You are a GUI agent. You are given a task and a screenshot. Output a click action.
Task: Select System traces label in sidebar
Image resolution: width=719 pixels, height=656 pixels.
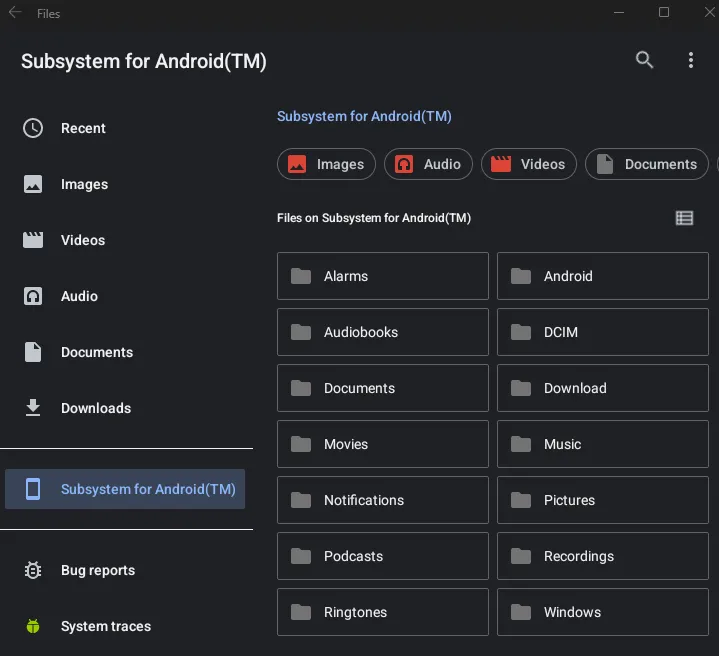point(106,626)
